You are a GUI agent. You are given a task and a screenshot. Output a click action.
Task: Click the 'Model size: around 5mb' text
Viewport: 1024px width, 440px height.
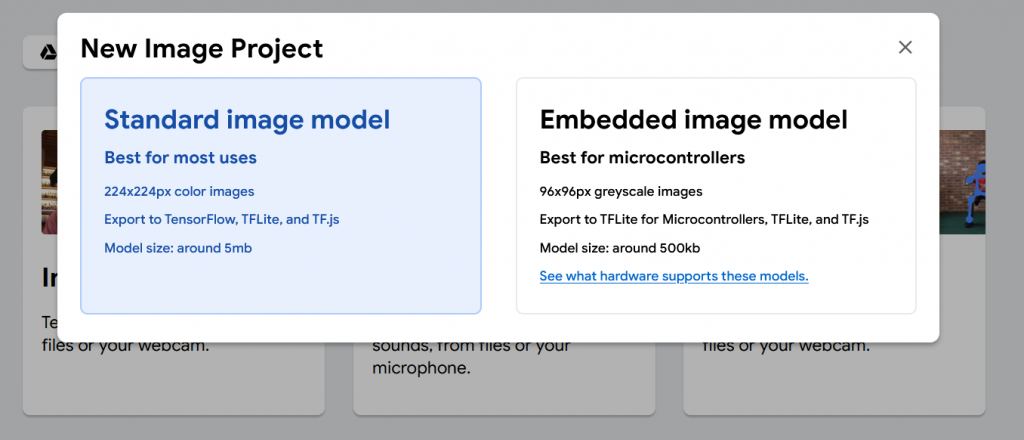(x=177, y=248)
